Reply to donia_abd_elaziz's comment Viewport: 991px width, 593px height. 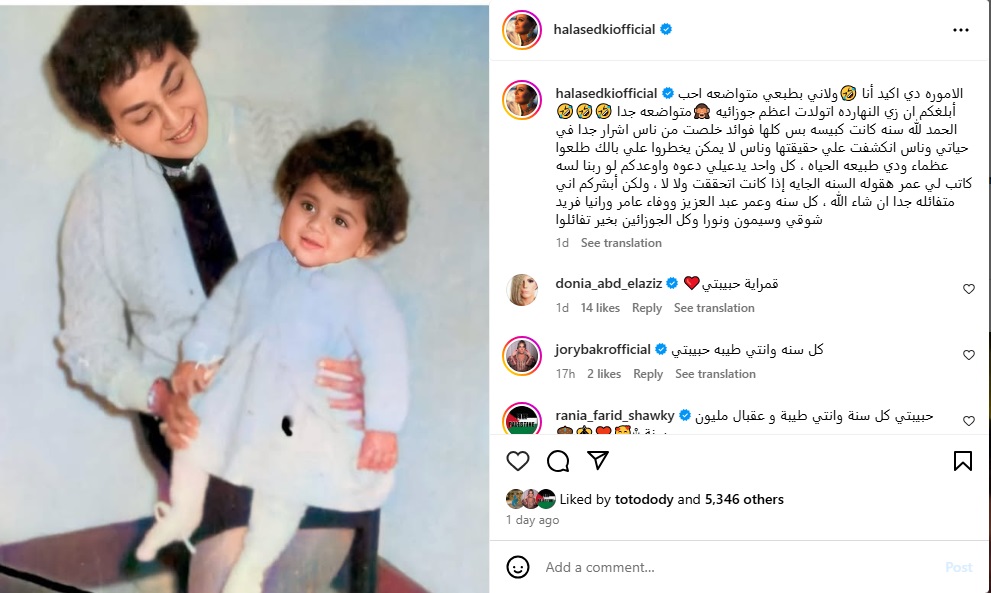(x=647, y=308)
